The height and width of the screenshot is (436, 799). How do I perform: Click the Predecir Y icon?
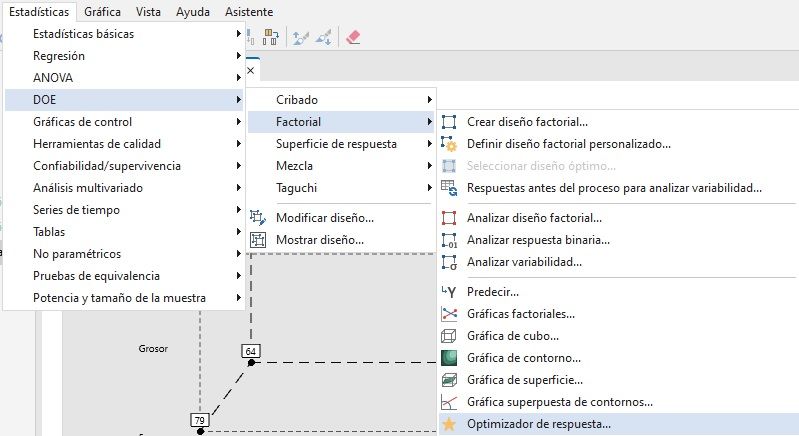[x=449, y=291]
